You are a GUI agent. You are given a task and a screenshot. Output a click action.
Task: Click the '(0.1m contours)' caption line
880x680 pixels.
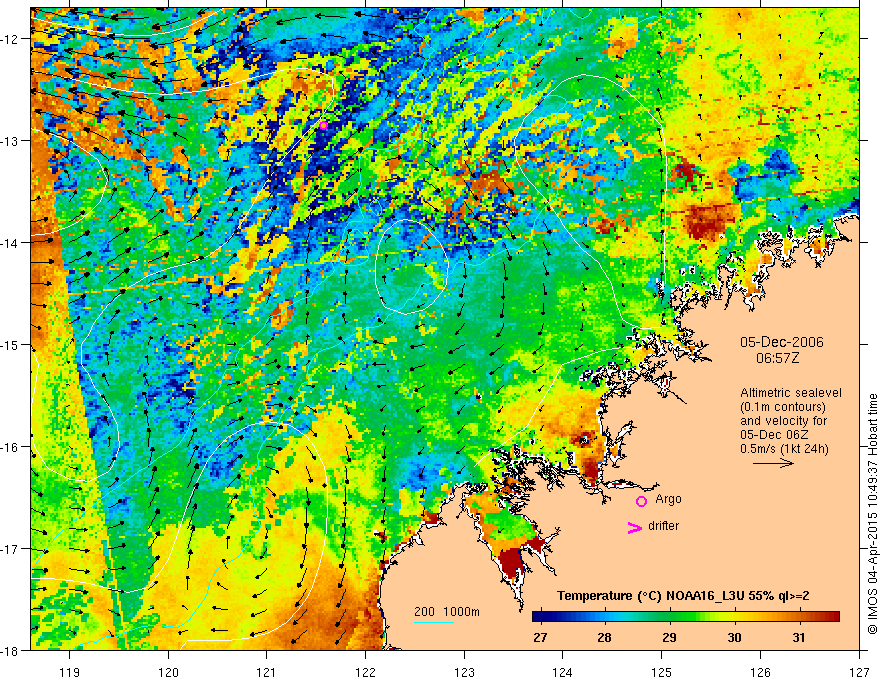point(783,407)
